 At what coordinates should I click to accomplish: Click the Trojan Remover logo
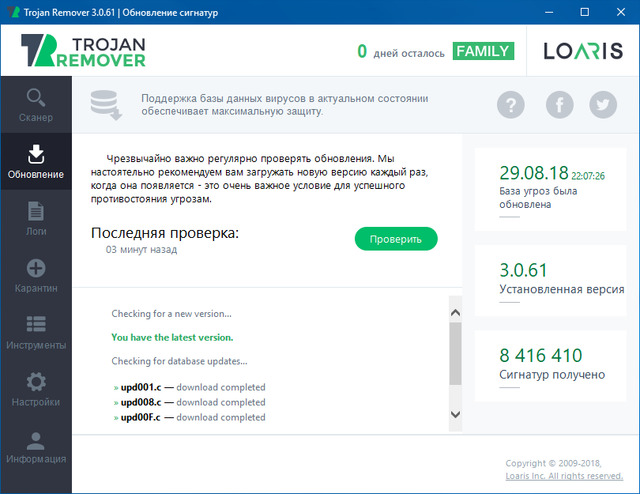[84, 52]
